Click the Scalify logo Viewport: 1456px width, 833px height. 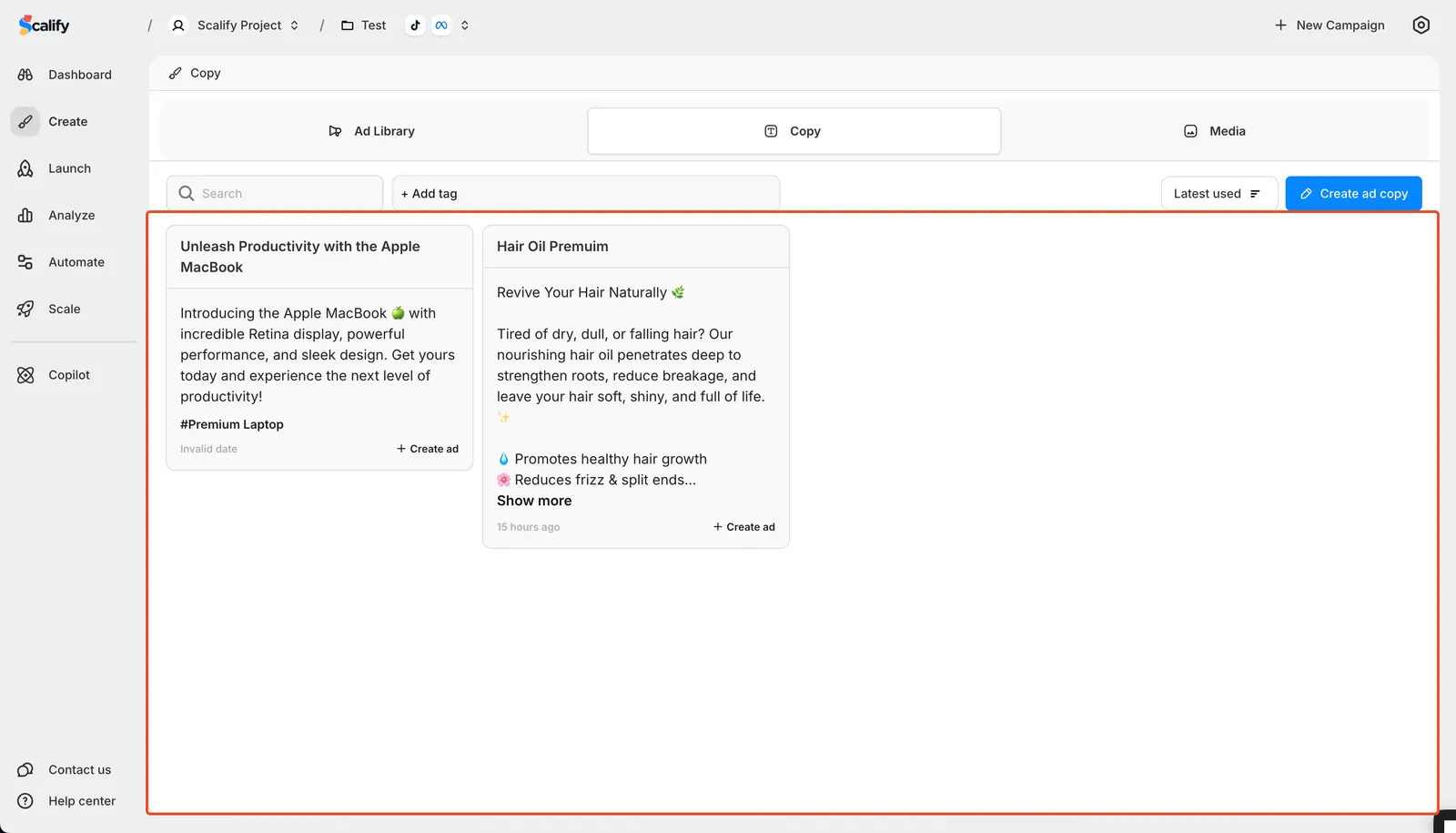44,25
